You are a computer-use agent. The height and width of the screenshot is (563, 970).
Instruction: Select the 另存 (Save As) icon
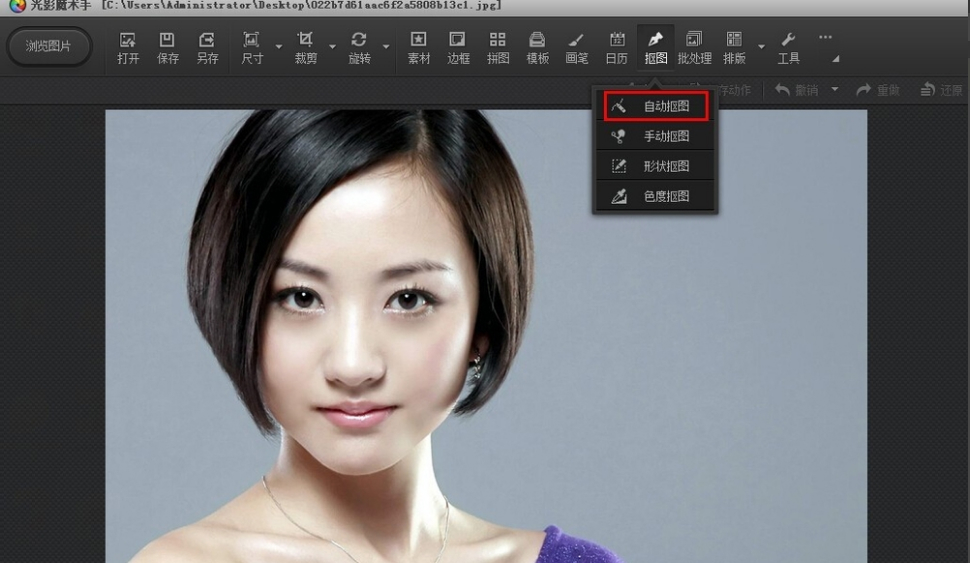[207, 47]
